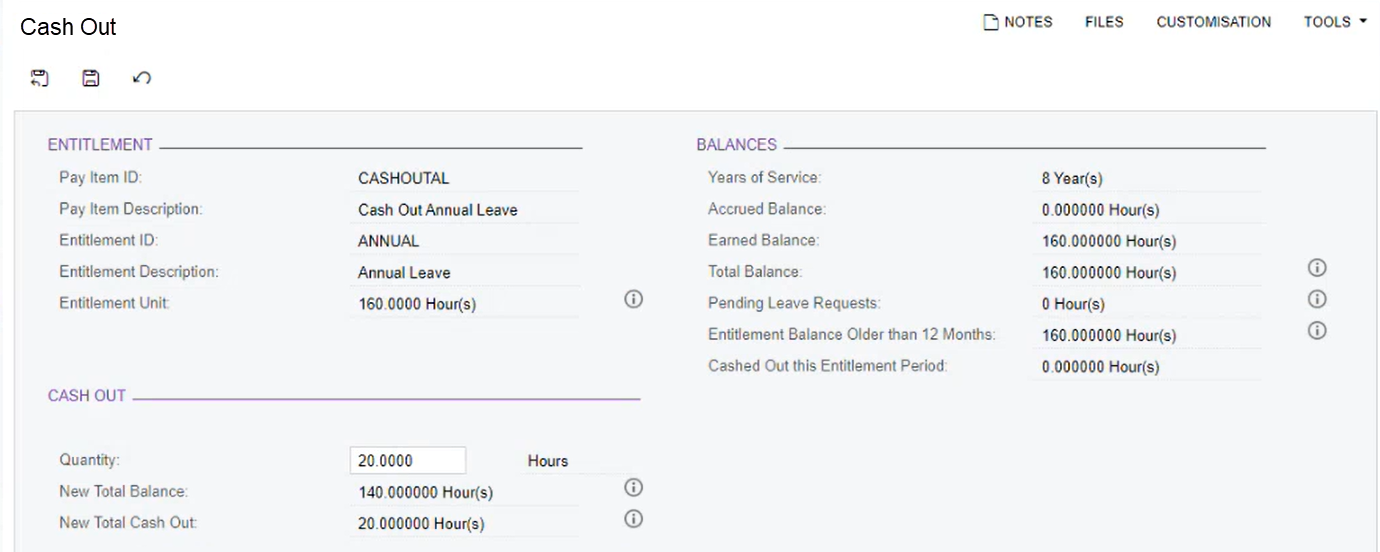This screenshot has height=552, width=1380.
Task: Click the Hours unit field beside Quantity
Action: 548,461
